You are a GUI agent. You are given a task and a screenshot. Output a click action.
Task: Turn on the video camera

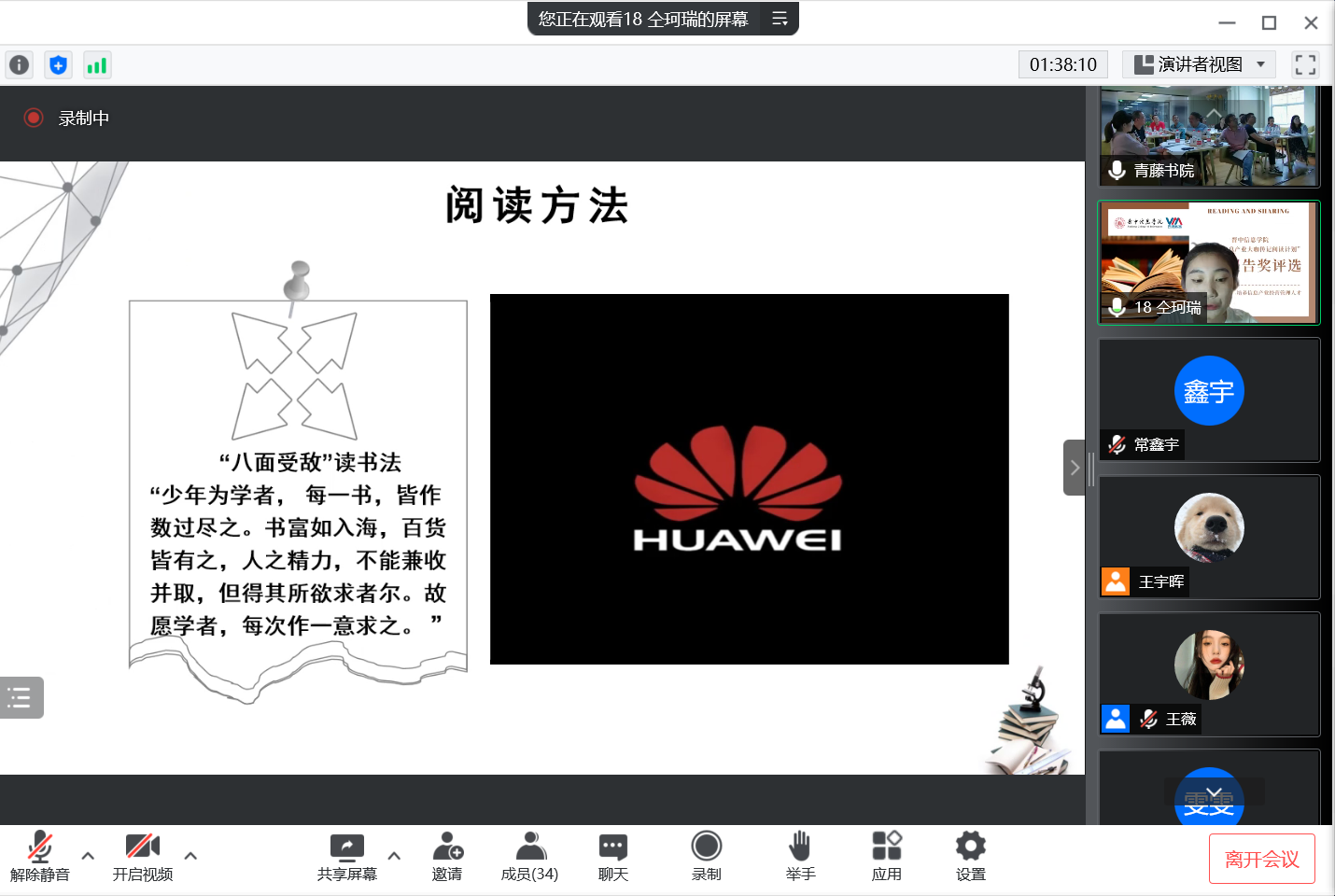[142, 856]
